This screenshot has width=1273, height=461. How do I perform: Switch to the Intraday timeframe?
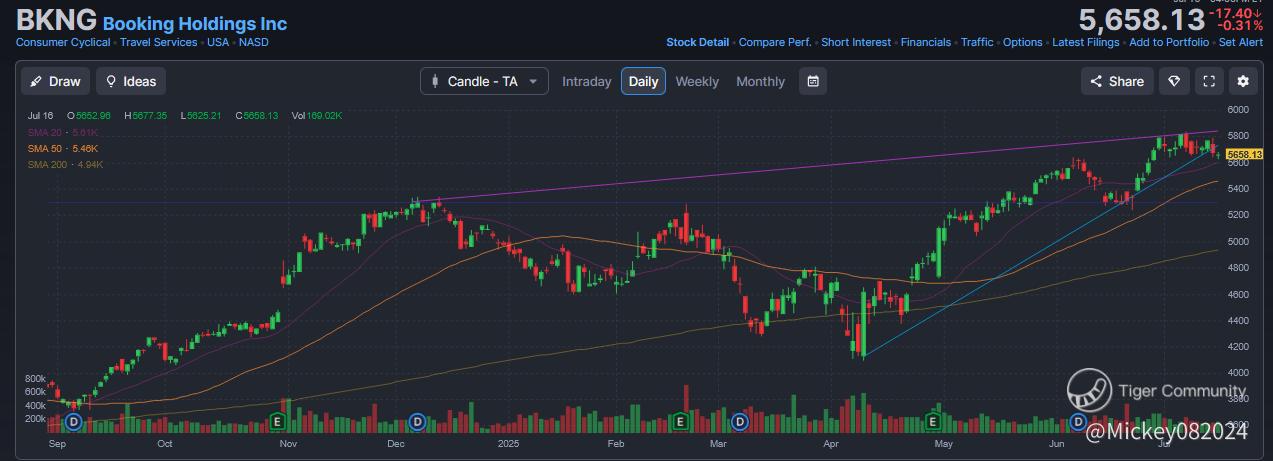coord(586,81)
